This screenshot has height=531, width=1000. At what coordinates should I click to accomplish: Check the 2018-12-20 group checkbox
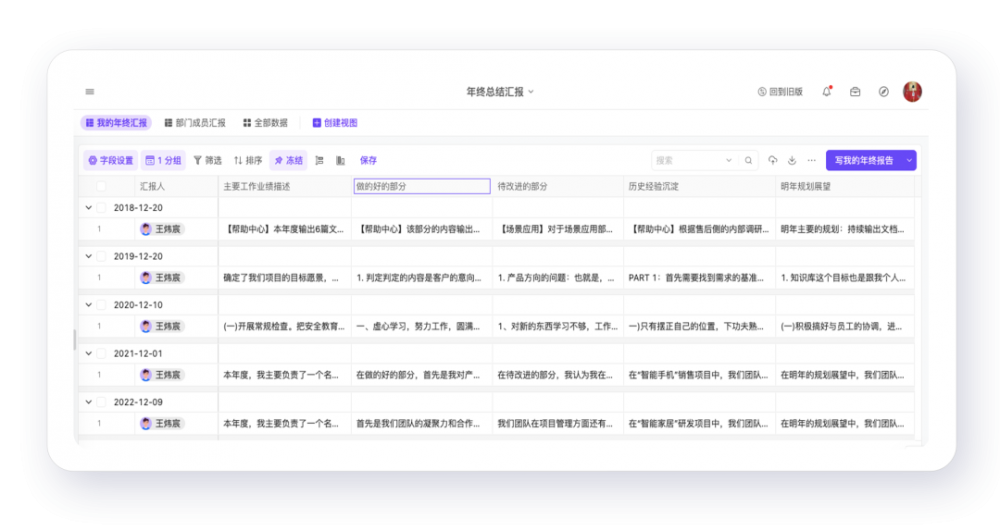[101, 207]
